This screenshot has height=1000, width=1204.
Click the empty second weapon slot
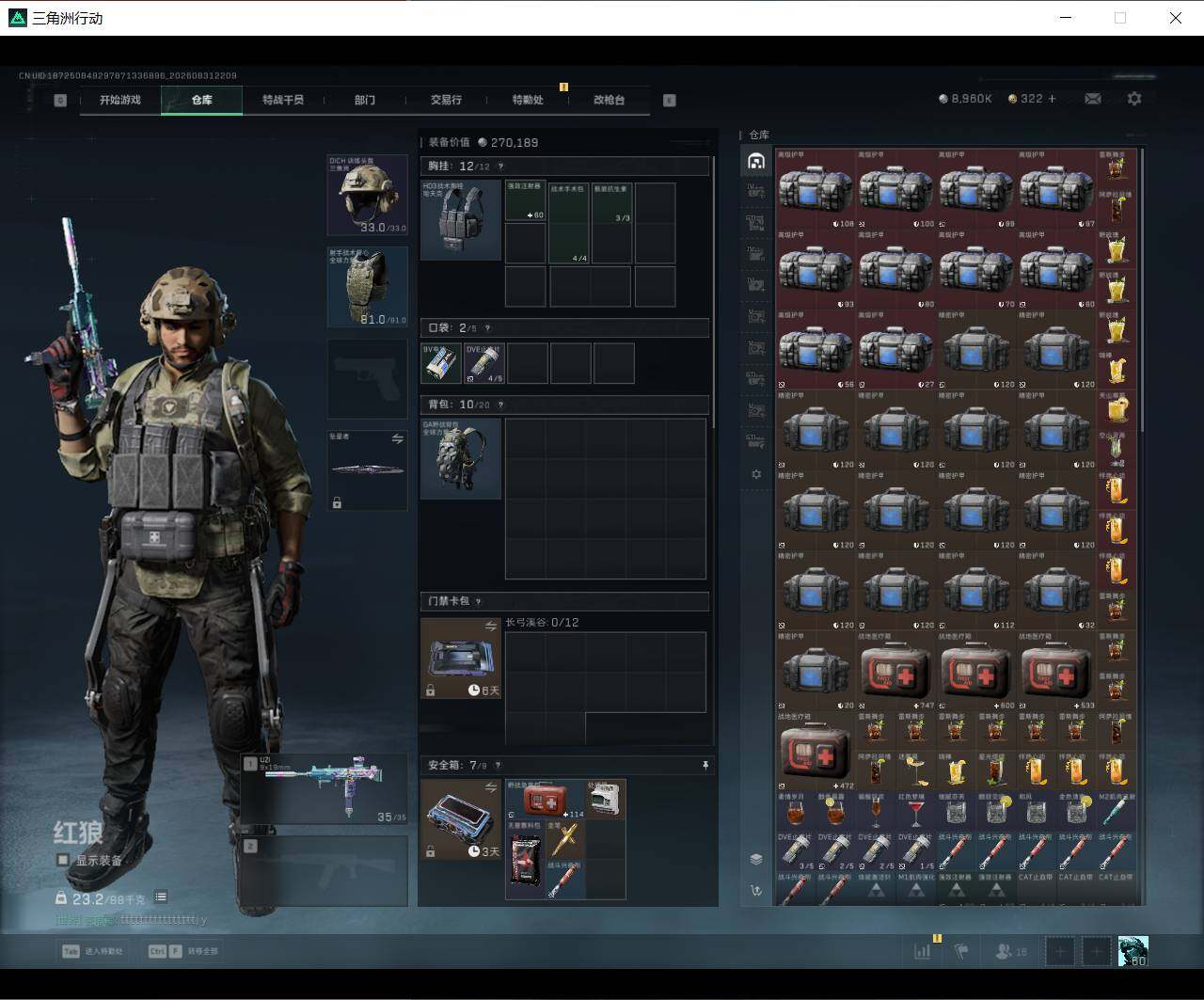click(325, 871)
